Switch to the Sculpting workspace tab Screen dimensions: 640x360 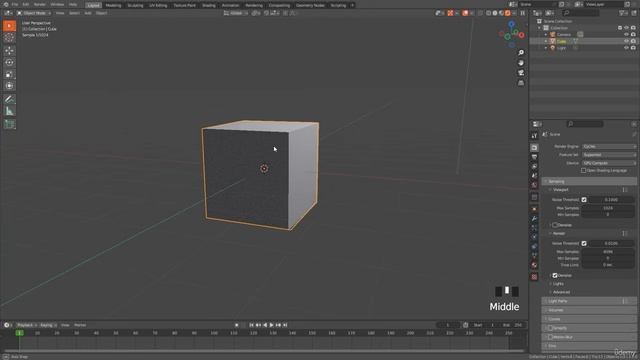[135, 5]
